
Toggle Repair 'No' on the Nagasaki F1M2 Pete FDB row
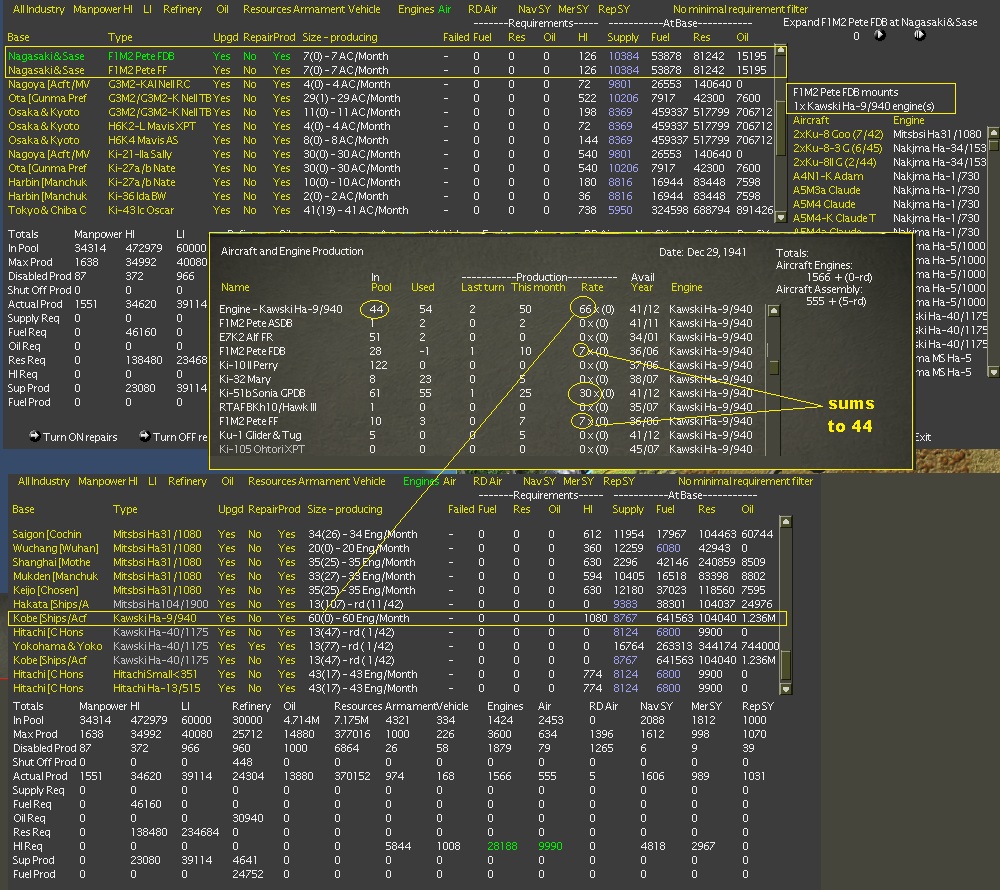249,56
